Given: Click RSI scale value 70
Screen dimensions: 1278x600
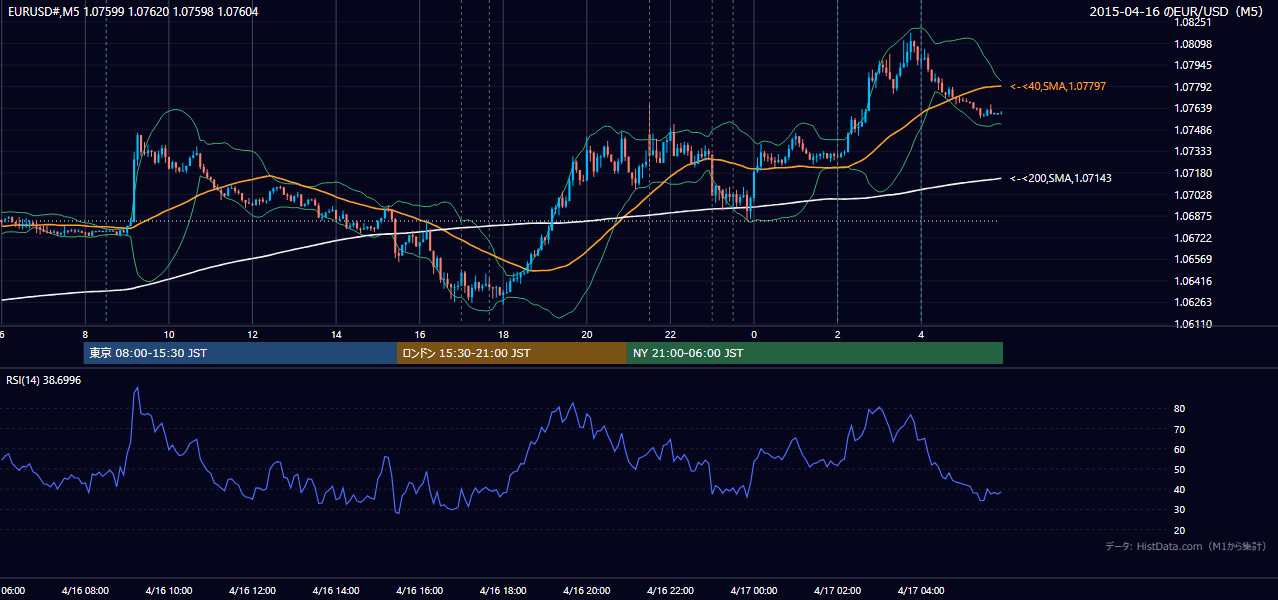Looking at the screenshot, I should point(1180,430).
